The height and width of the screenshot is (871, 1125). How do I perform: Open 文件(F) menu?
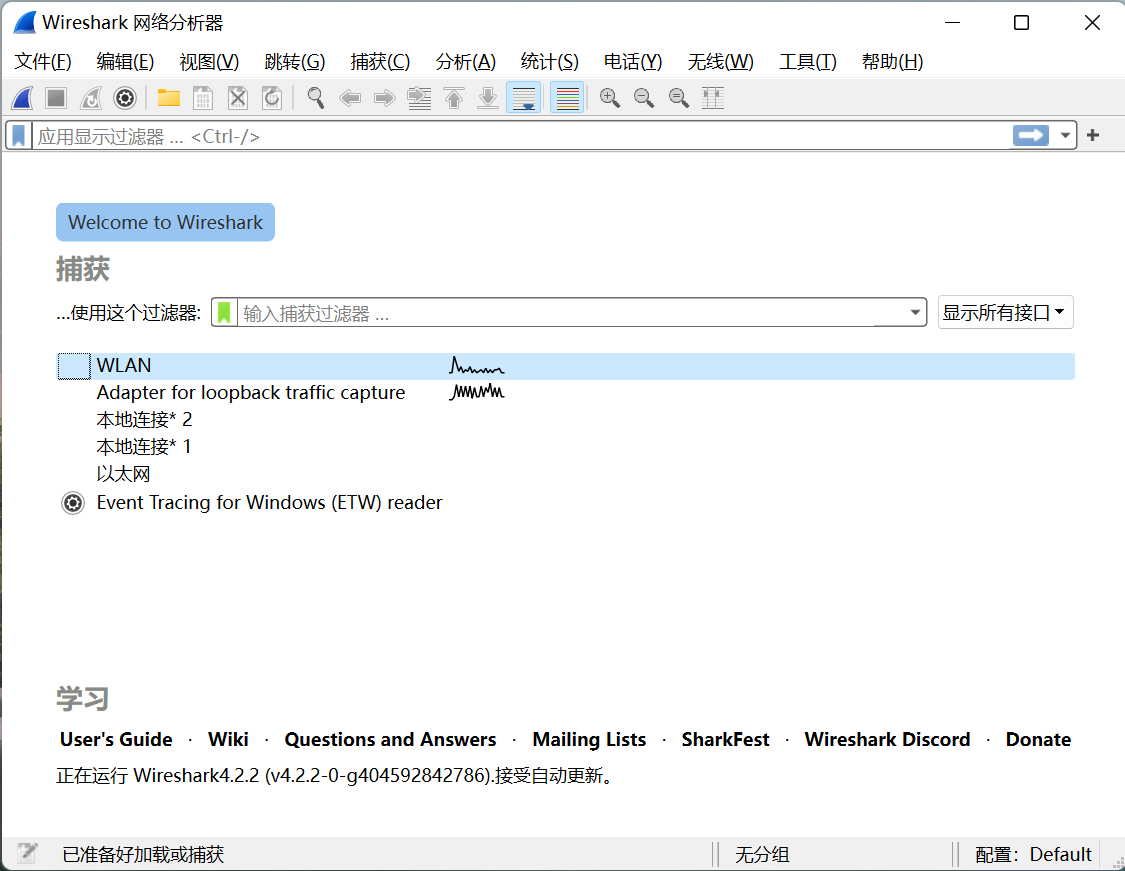[43, 62]
